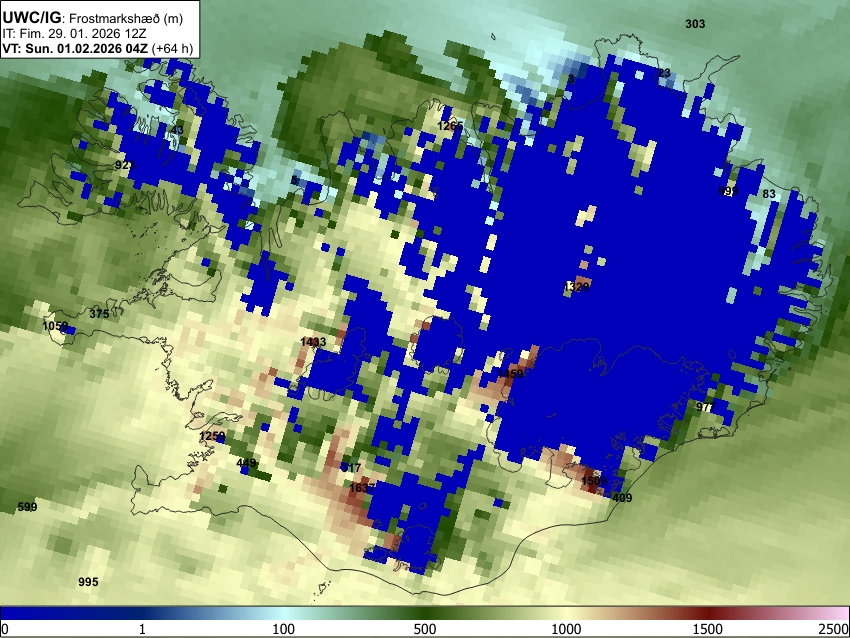Screen dimensions: 850x638
Task: Click the 23 value on the map
Action: click(664, 73)
